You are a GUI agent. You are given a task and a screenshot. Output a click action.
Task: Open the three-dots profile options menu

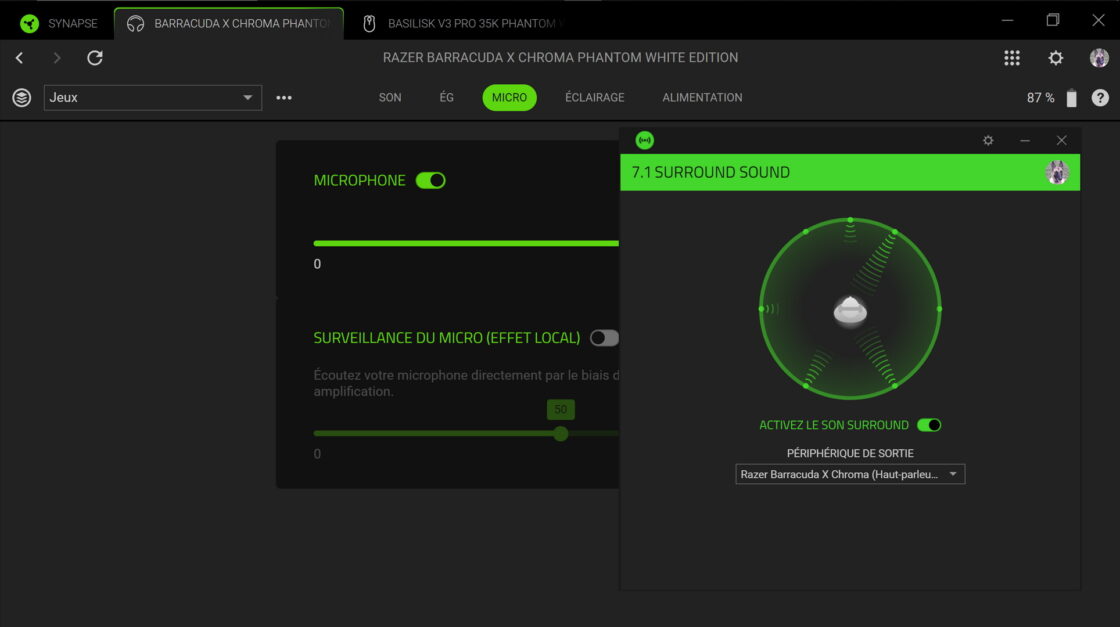(284, 98)
